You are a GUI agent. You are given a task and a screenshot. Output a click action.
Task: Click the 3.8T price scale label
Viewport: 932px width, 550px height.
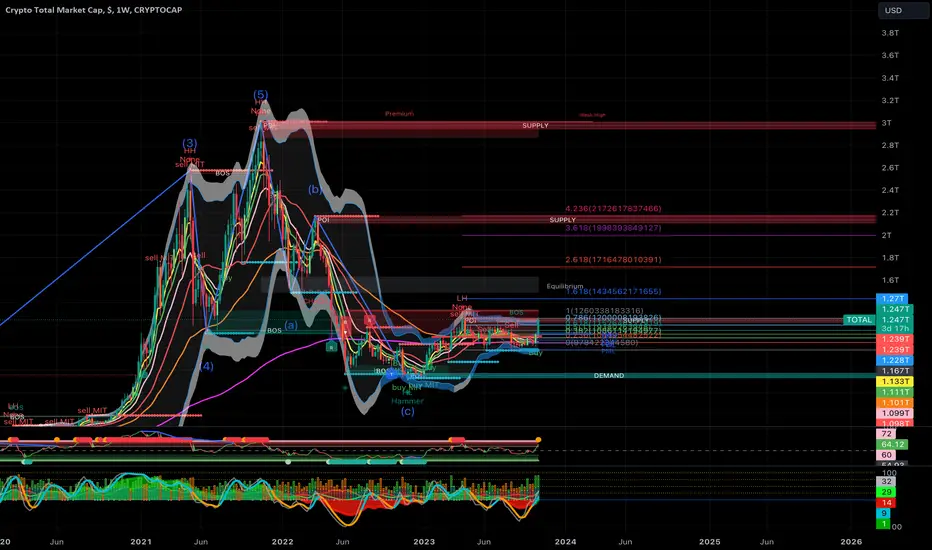coord(890,33)
